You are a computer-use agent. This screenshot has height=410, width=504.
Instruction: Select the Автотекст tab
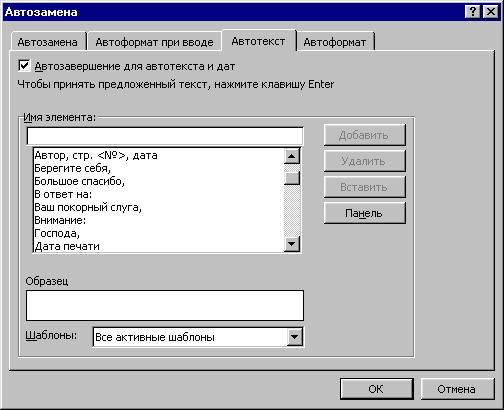pyautogui.click(x=258, y=41)
